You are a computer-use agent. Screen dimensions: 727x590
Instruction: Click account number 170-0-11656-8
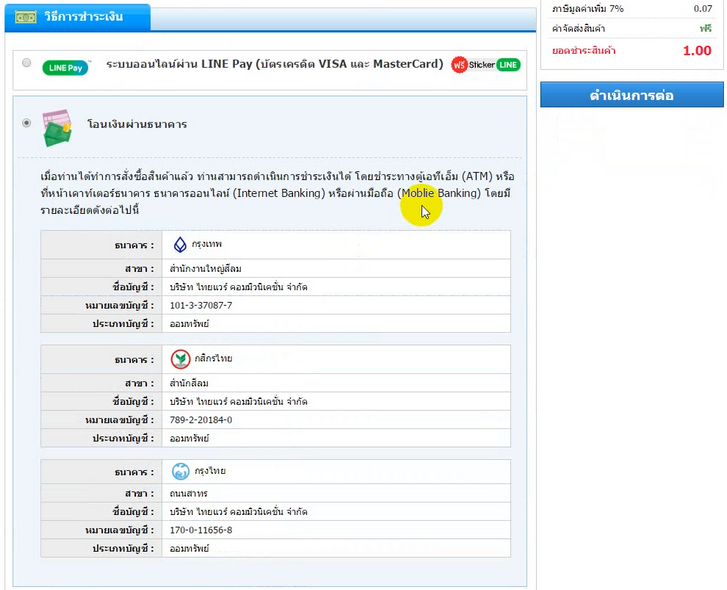coord(201,530)
